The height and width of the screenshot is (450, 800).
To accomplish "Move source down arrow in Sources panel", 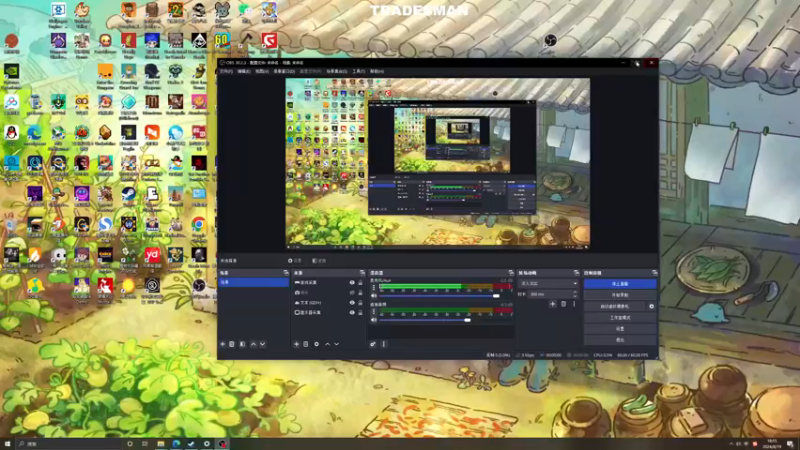I will 337,344.
